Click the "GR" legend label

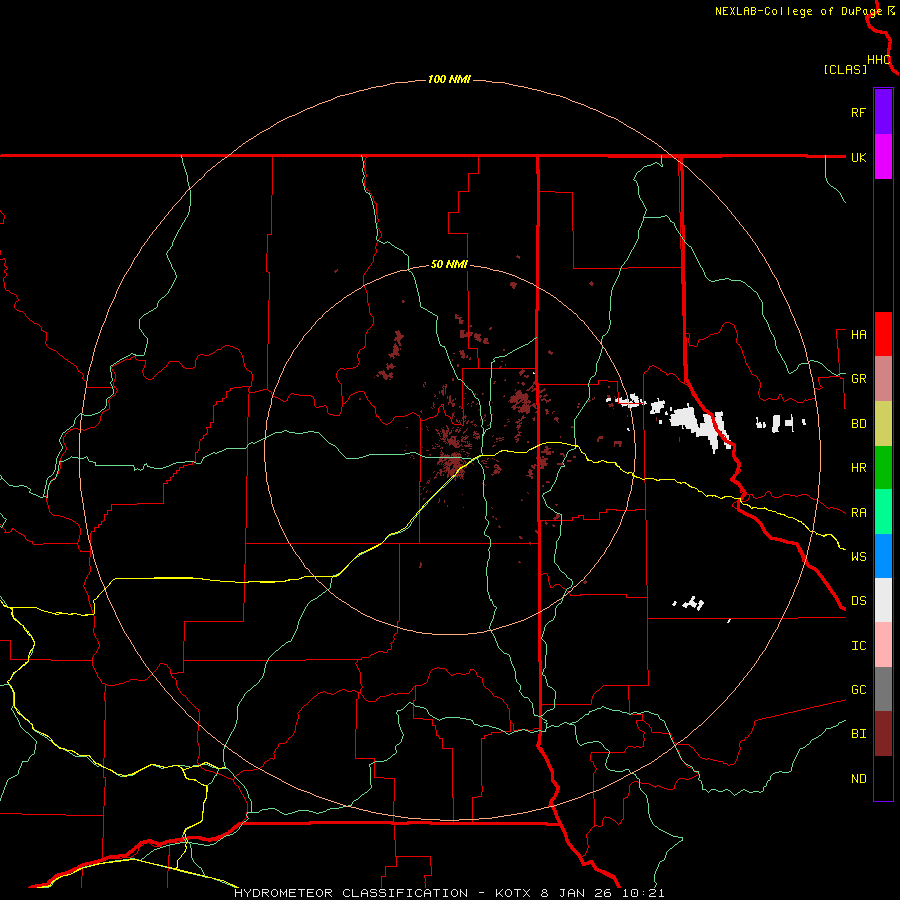858,379
